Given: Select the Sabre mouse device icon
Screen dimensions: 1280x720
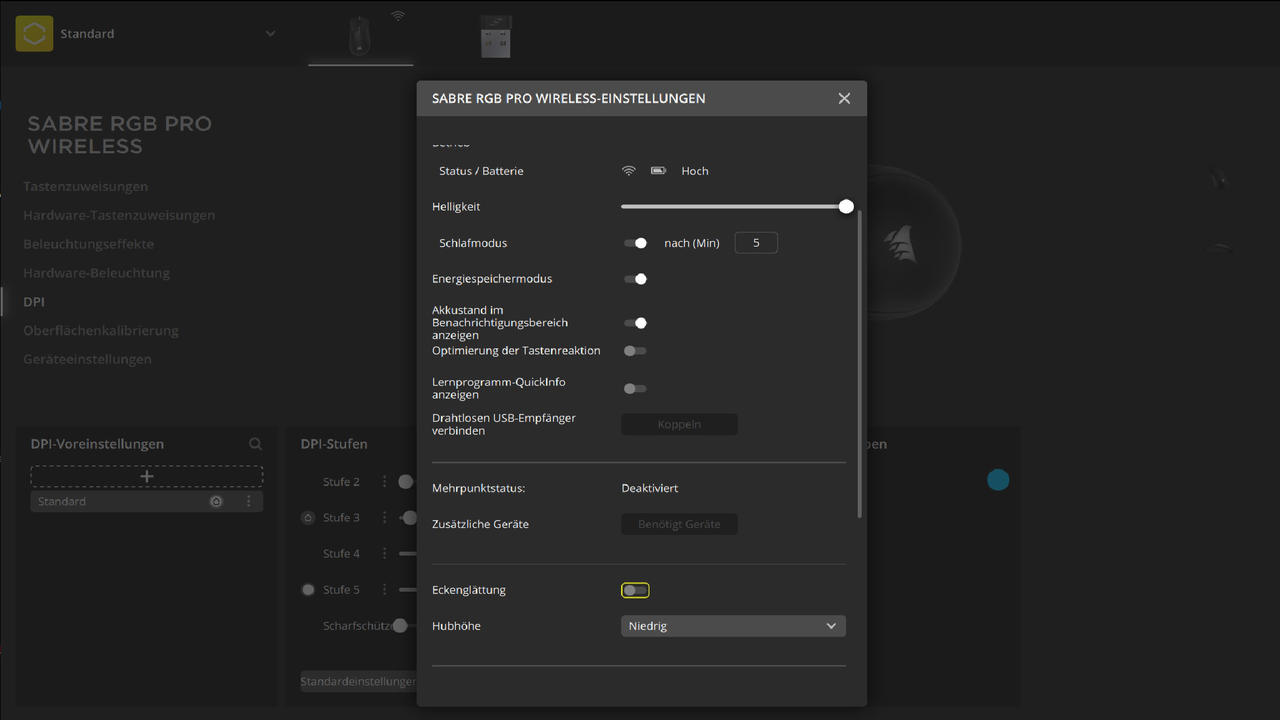Looking at the screenshot, I should point(360,36).
